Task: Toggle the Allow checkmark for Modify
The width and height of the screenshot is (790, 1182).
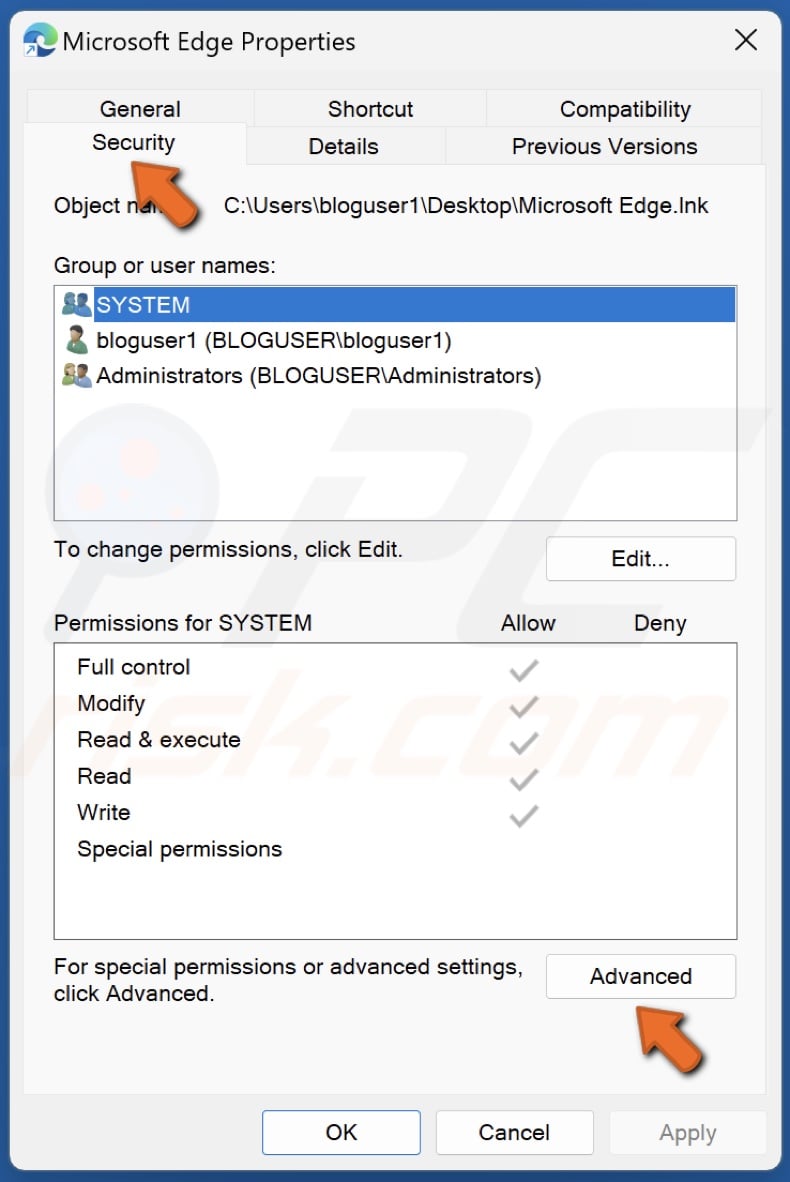Action: (x=522, y=705)
